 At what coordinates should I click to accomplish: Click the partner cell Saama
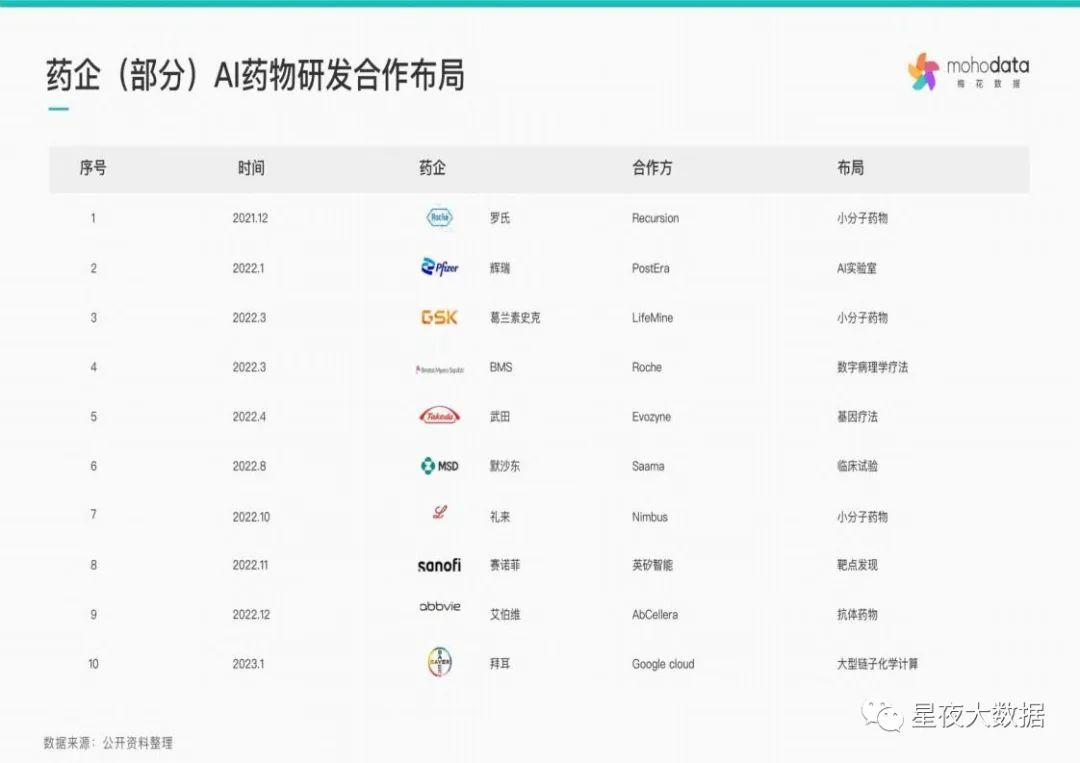[x=648, y=466]
